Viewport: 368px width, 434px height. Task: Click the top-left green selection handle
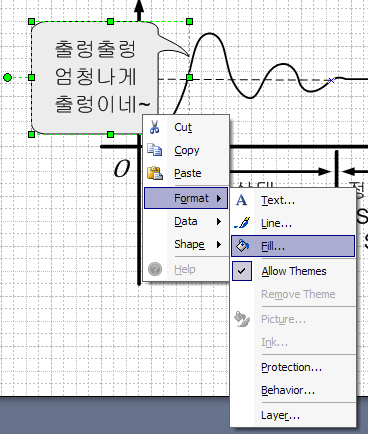[x=32, y=22]
